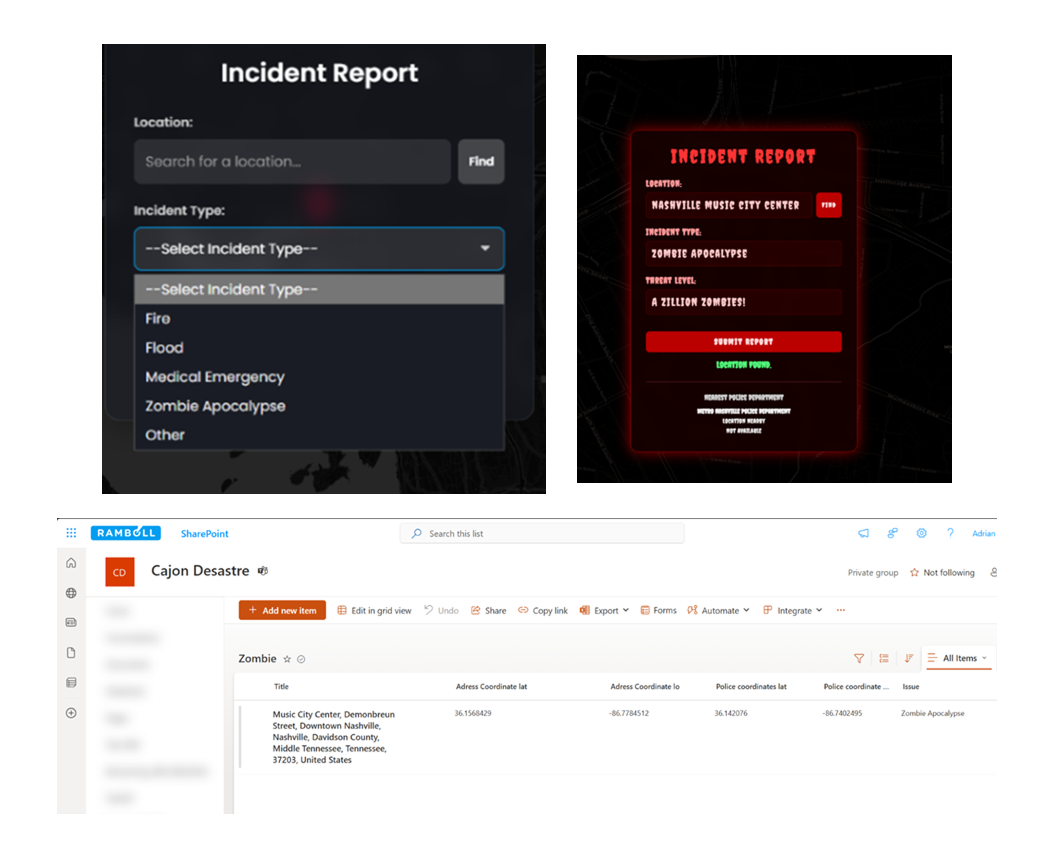Viewport: 1055px width, 856px height.
Task: Open the help question mark icon
Action: (x=950, y=534)
